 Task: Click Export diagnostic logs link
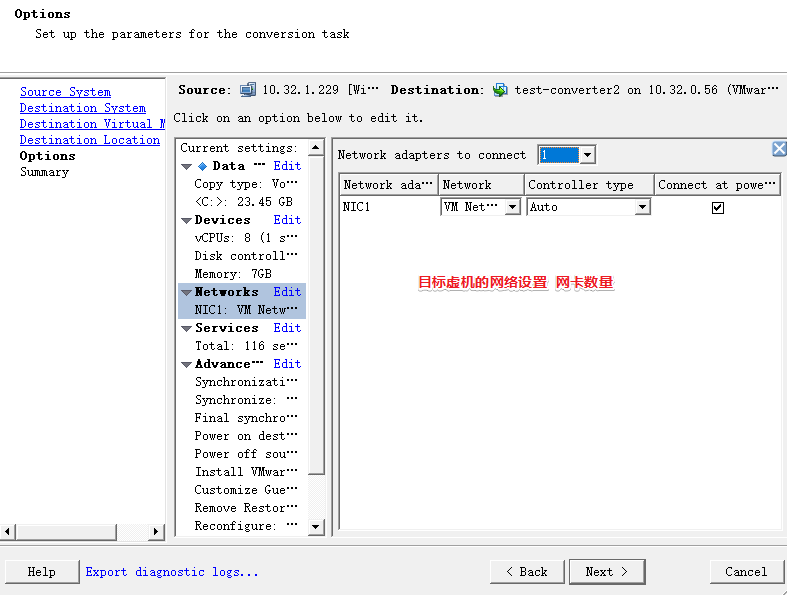click(x=172, y=572)
